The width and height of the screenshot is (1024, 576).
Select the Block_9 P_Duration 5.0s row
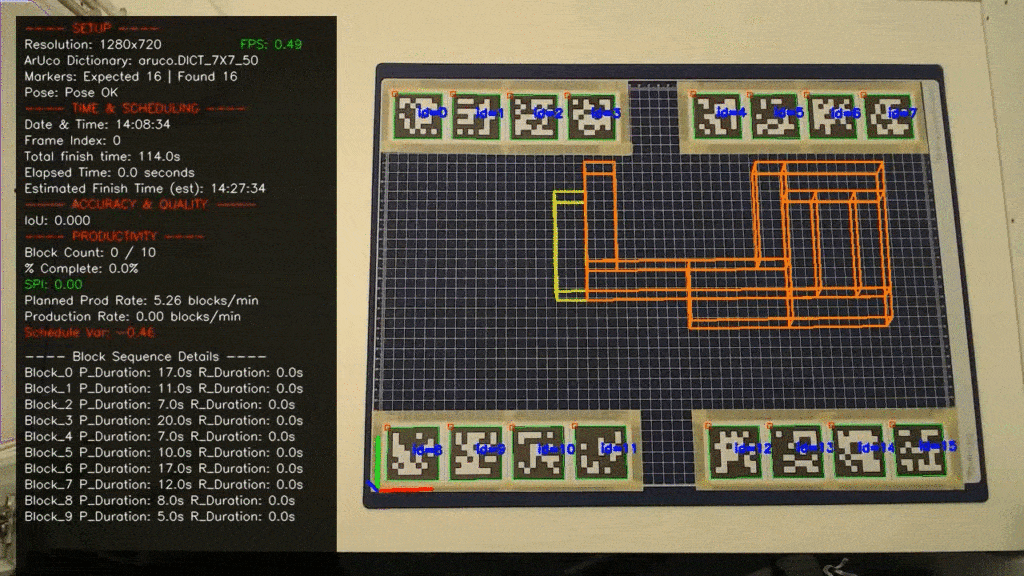(160, 517)
